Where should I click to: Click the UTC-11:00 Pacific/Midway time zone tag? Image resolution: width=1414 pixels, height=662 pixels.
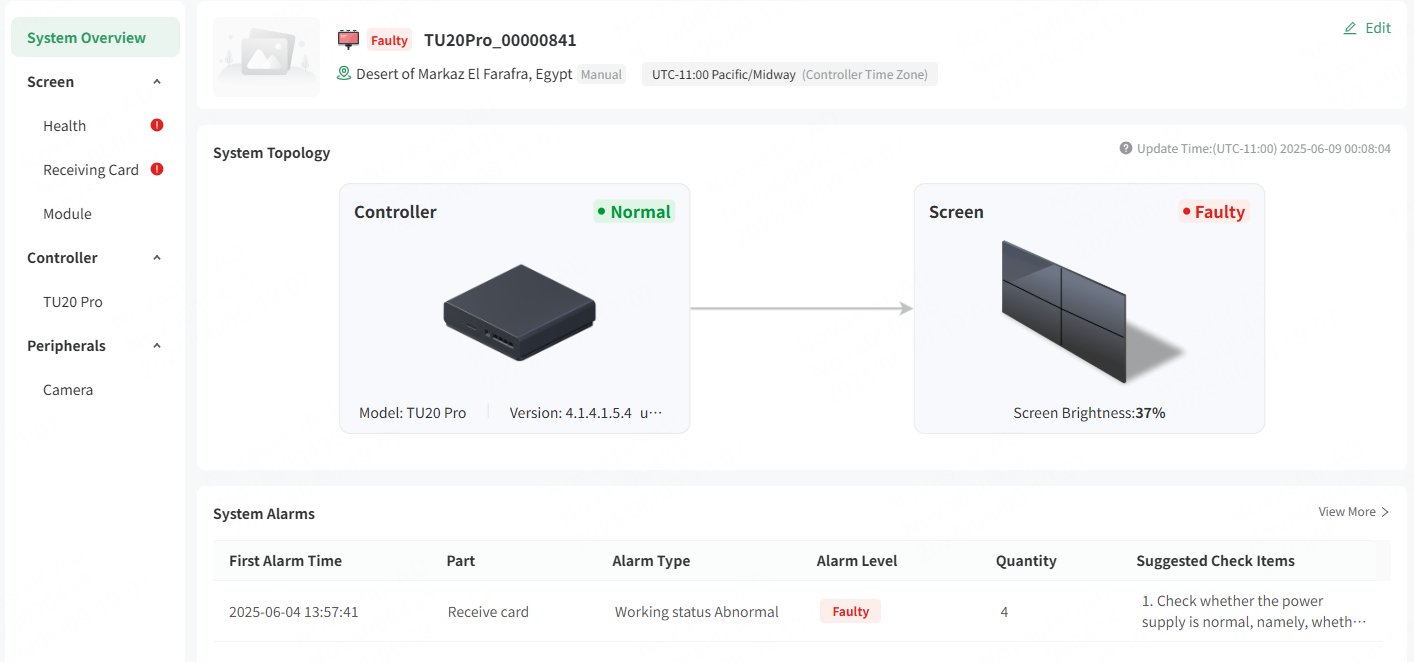pos(790,74)
